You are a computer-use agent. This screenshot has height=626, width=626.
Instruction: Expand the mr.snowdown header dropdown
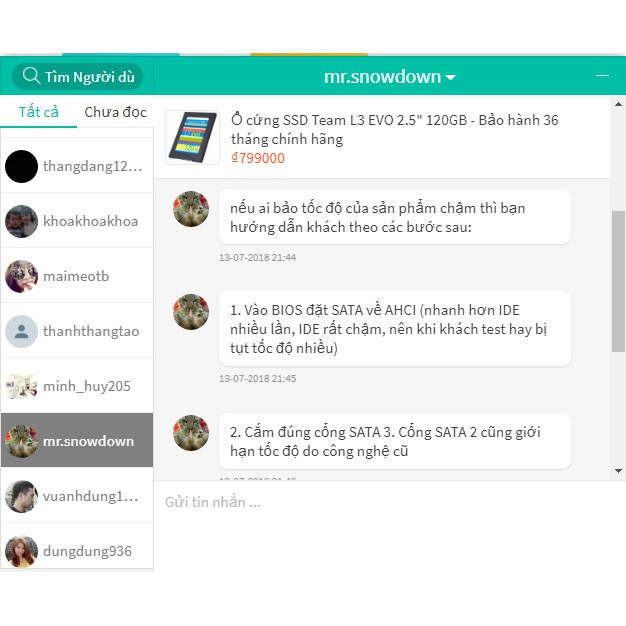pos(450,78)
